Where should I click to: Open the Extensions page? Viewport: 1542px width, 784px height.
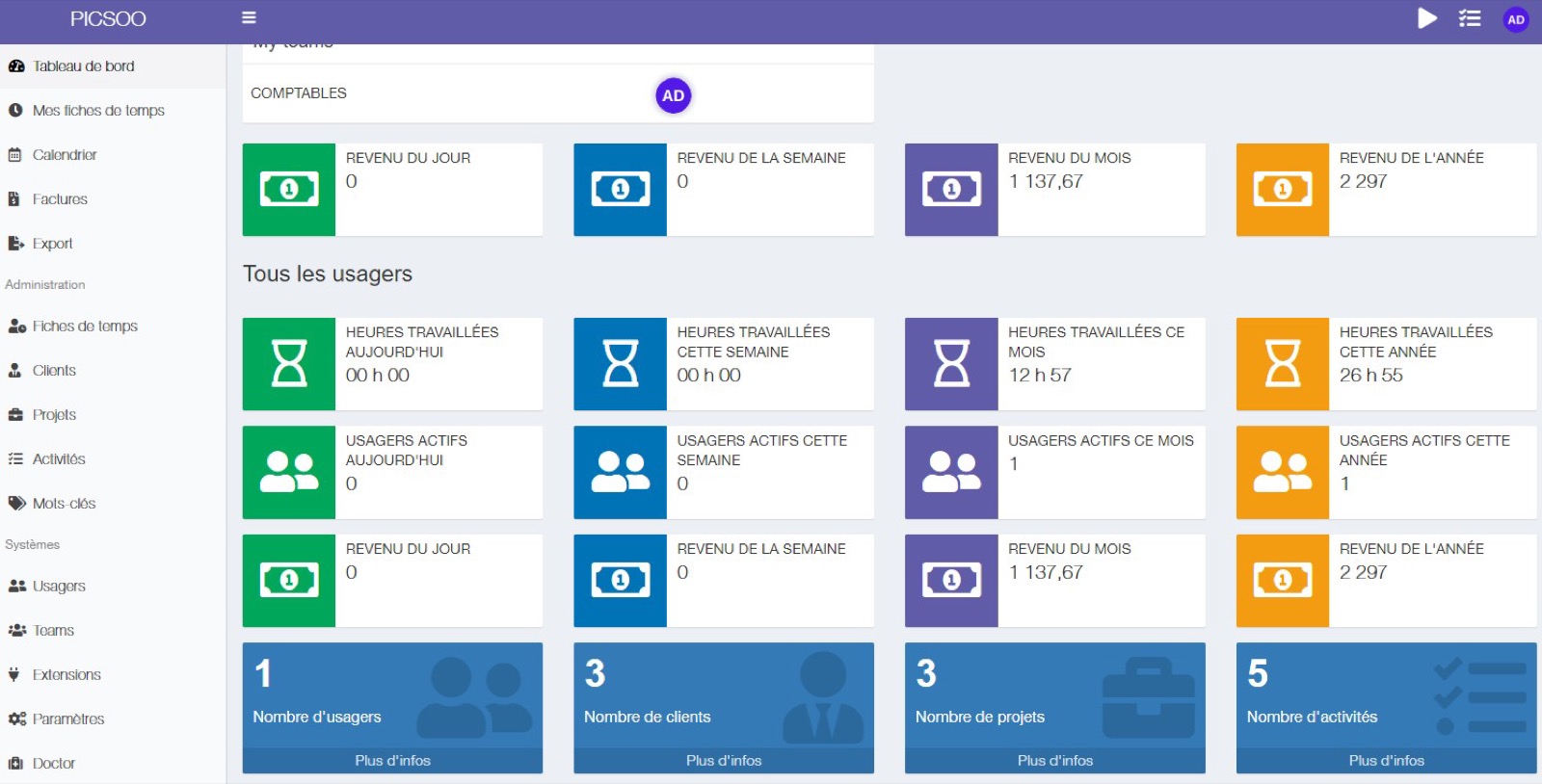[113, 675]
